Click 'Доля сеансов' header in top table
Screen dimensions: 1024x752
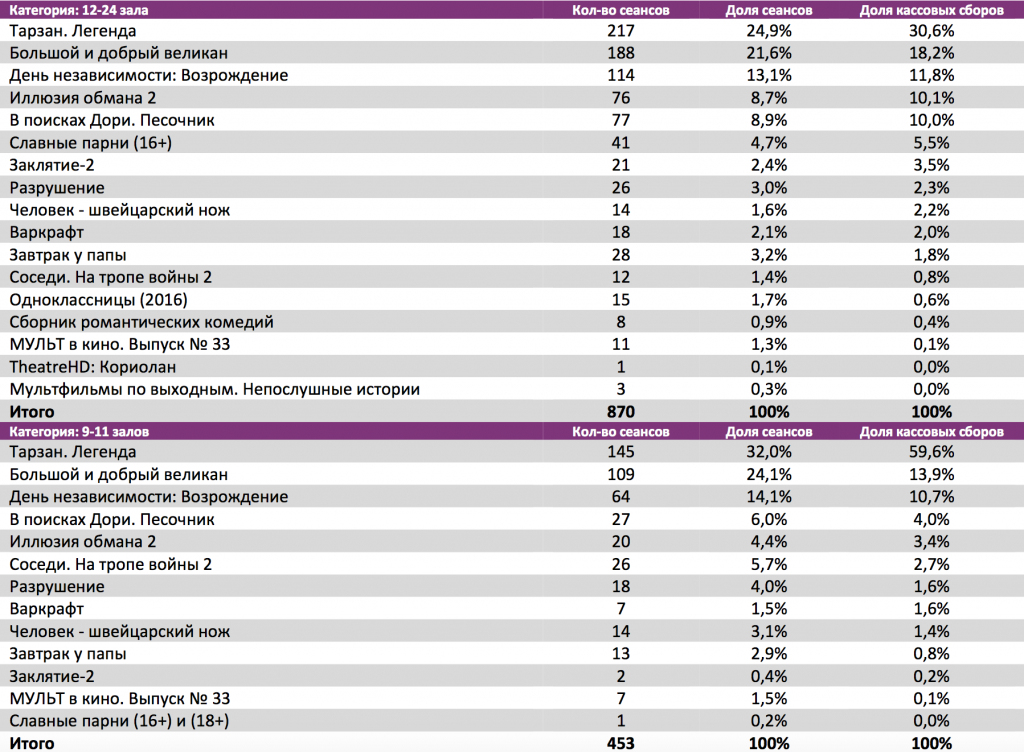[768, 10]
